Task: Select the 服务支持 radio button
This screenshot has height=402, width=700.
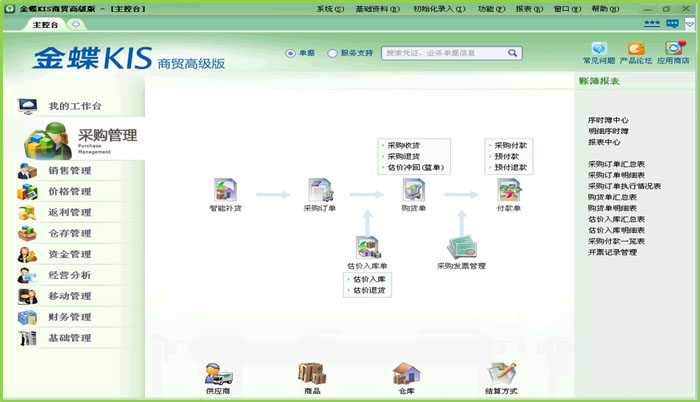Action: (x=333, y=53)
